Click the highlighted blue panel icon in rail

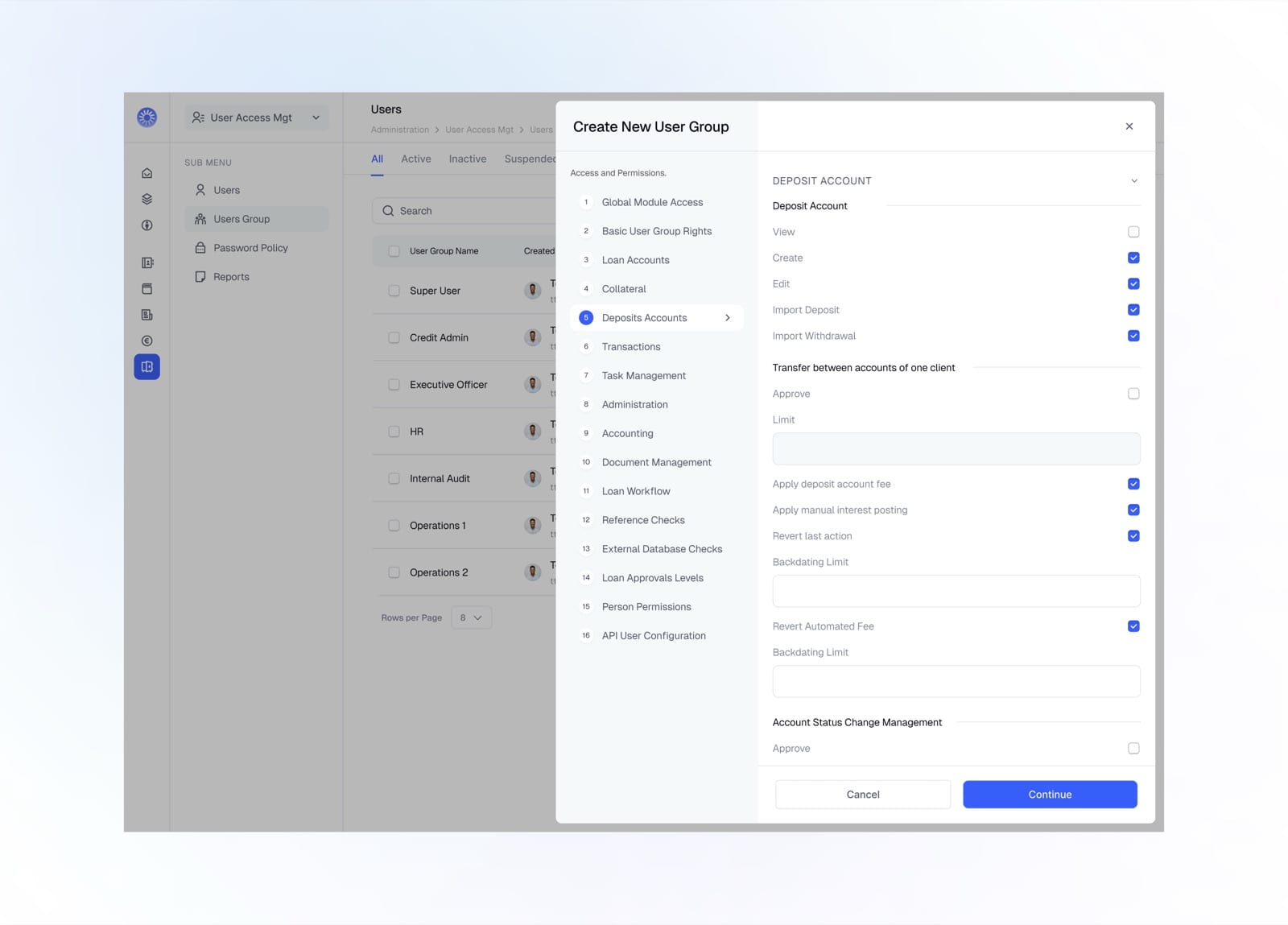pyautogui.click(x=147, y=367)
